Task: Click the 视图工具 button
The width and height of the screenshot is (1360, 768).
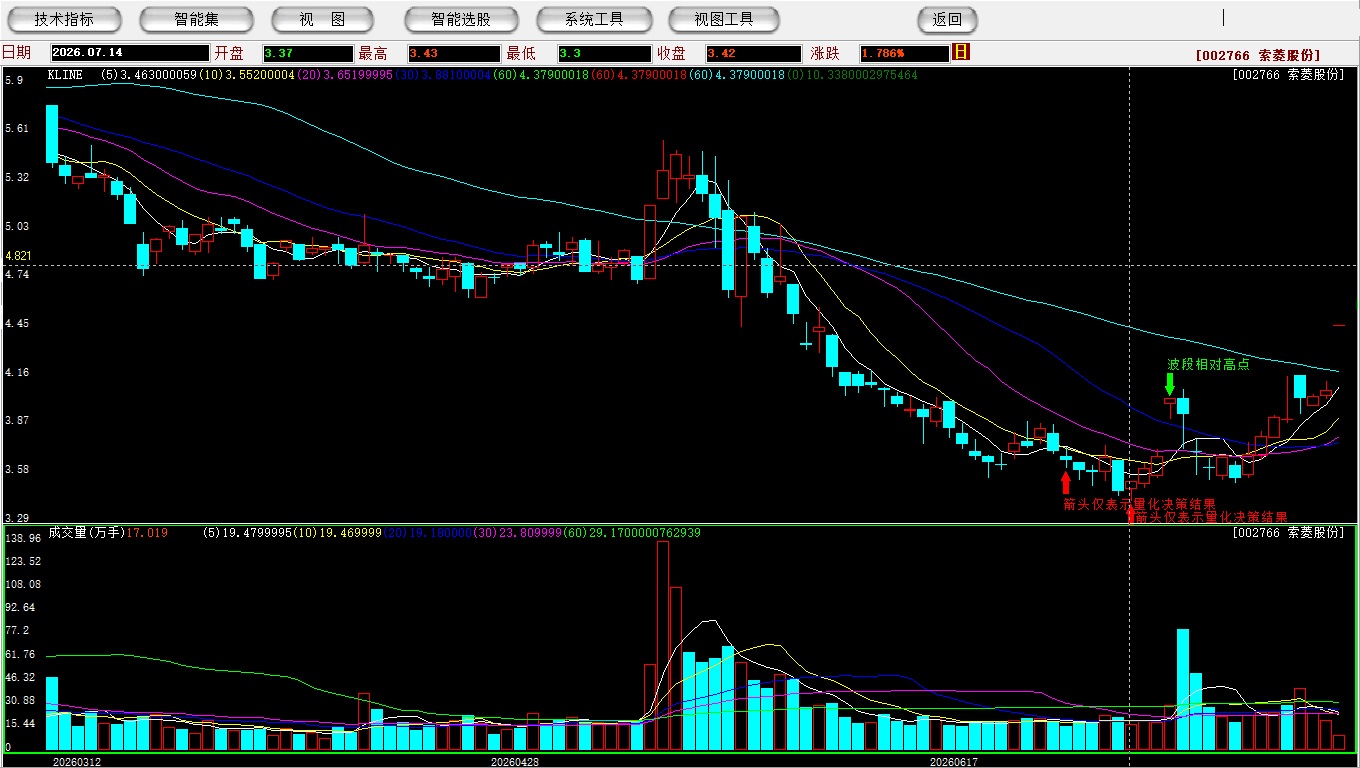Action: [725, 19]
